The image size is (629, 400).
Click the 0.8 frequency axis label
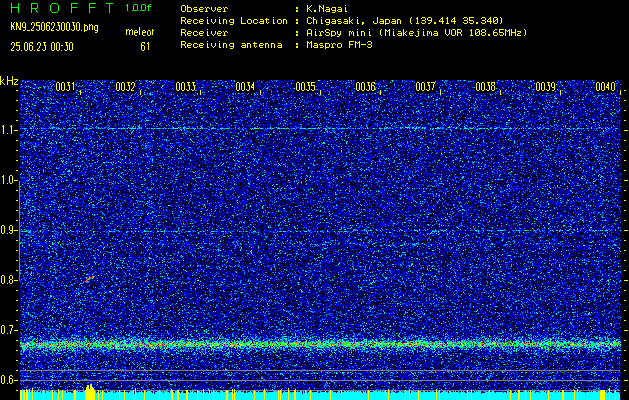(x=8, y=280)
